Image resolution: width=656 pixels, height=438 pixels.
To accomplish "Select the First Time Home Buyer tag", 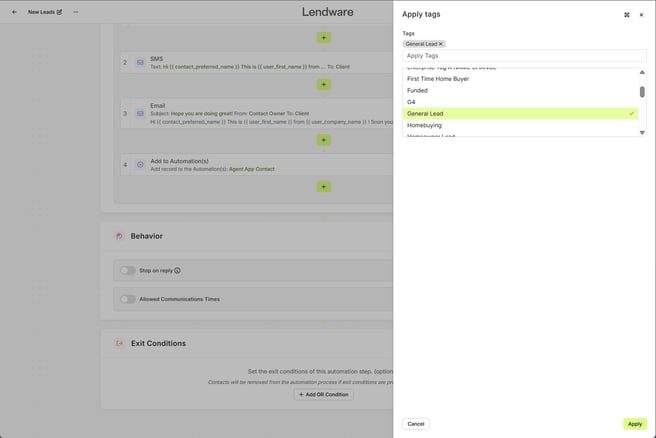I will point(438,78).
